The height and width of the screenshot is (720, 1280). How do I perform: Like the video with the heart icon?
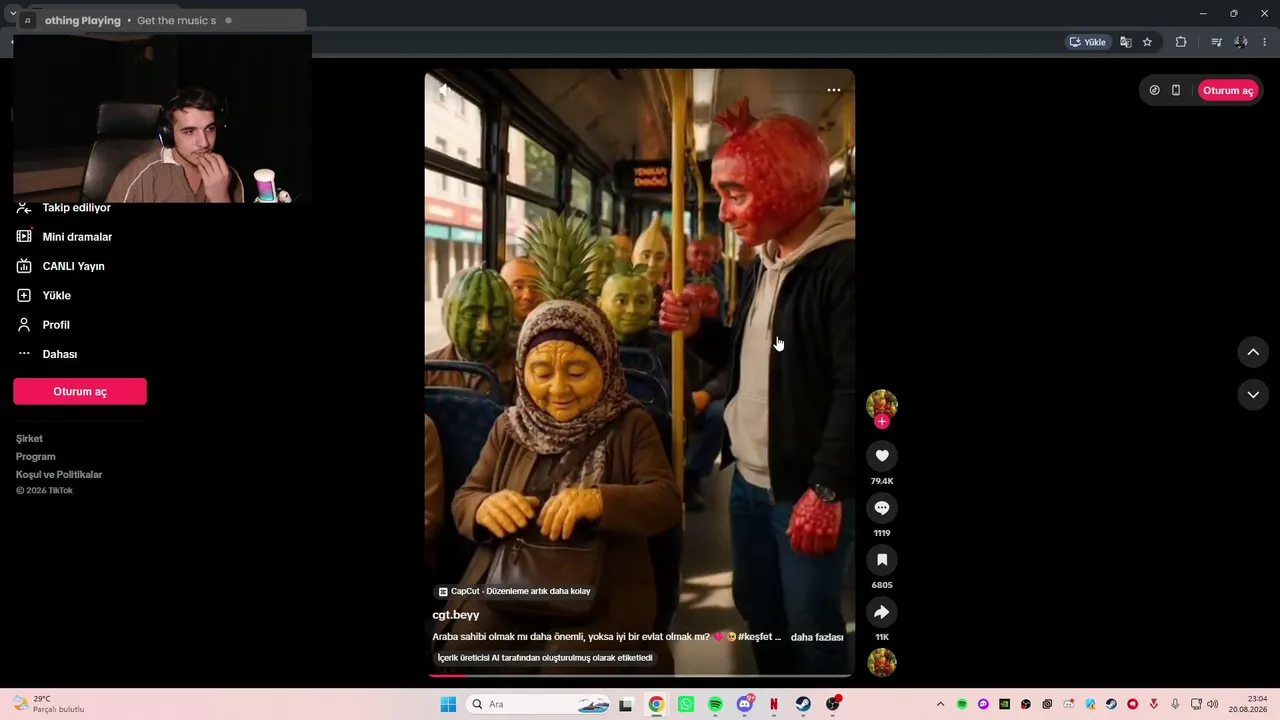pos(882,456)
